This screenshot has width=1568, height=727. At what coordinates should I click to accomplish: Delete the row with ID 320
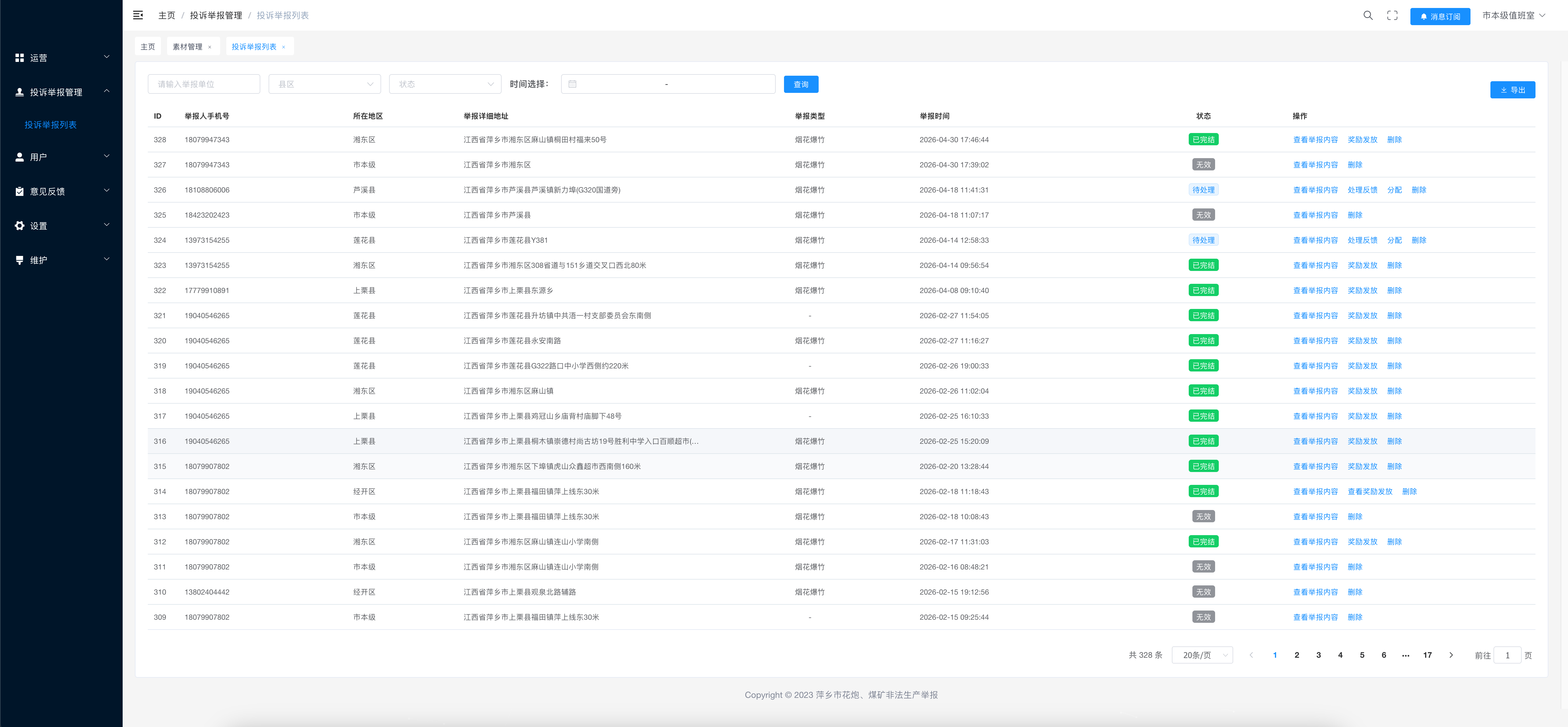coord(1394,341)
